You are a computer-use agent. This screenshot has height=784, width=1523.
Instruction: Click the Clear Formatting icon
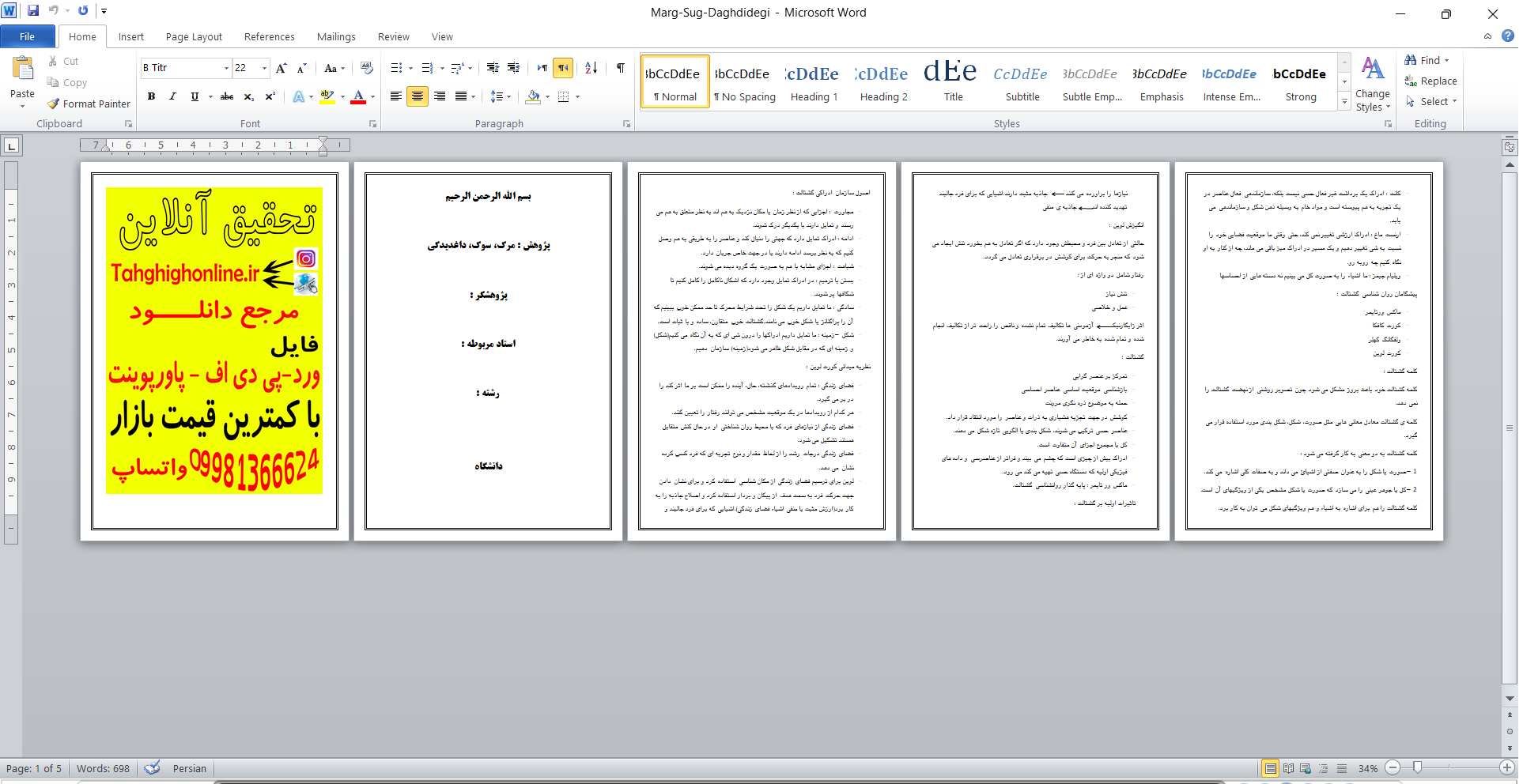366,68
